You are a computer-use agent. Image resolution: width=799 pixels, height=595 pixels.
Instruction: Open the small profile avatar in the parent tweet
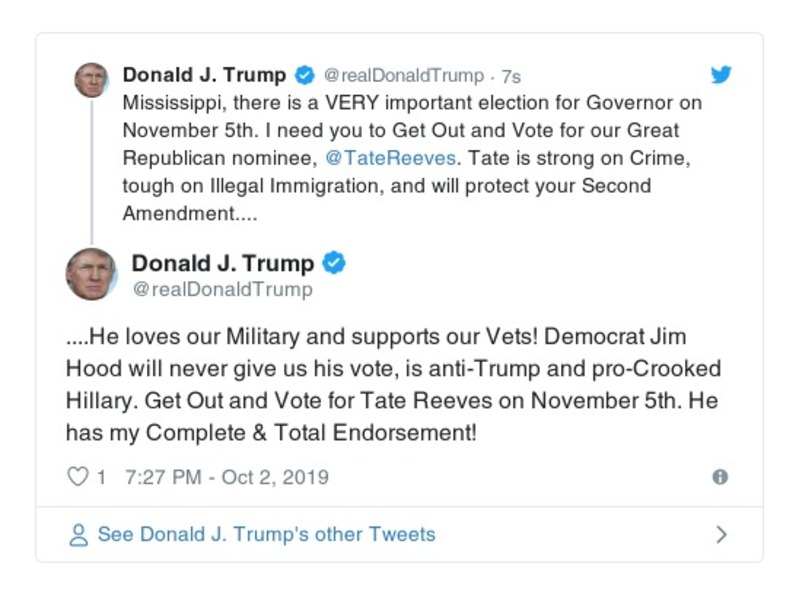click(x=91, y=80)
